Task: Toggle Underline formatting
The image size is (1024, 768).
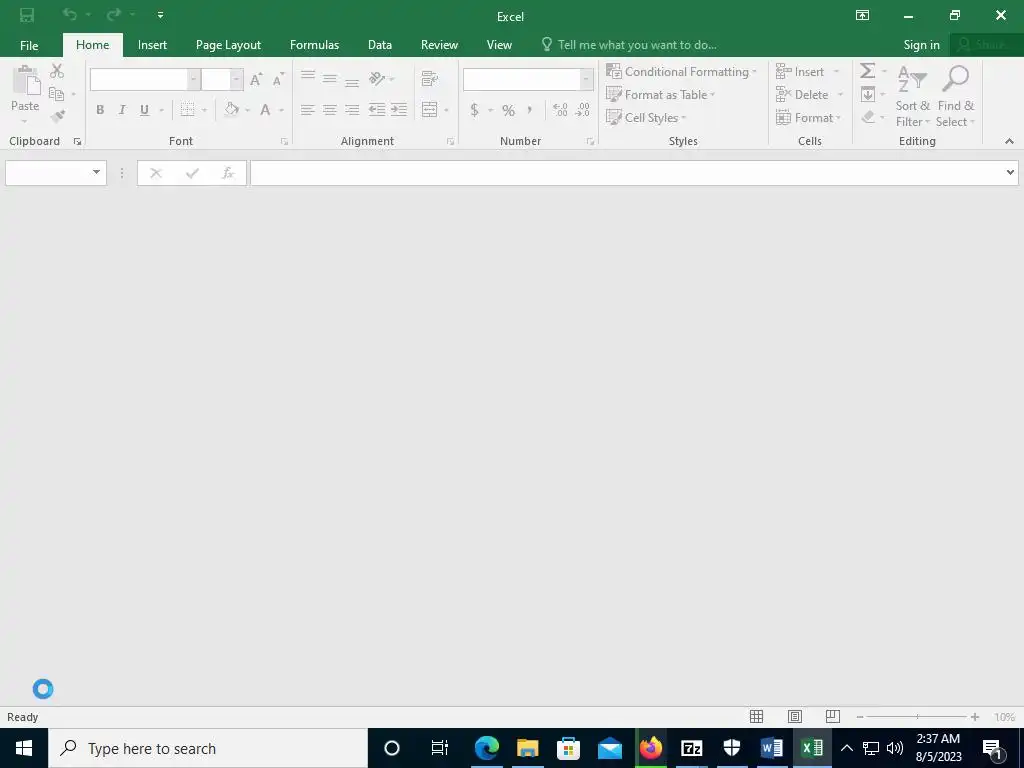Action: [144, 110]
